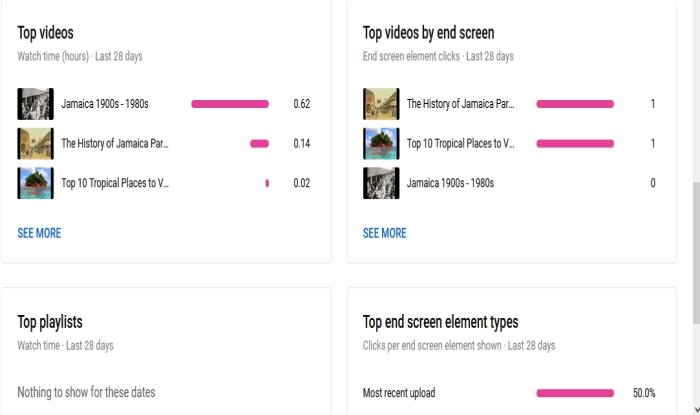Open 'The History of Jamaica Par...' in end screen list

point(460,104)
